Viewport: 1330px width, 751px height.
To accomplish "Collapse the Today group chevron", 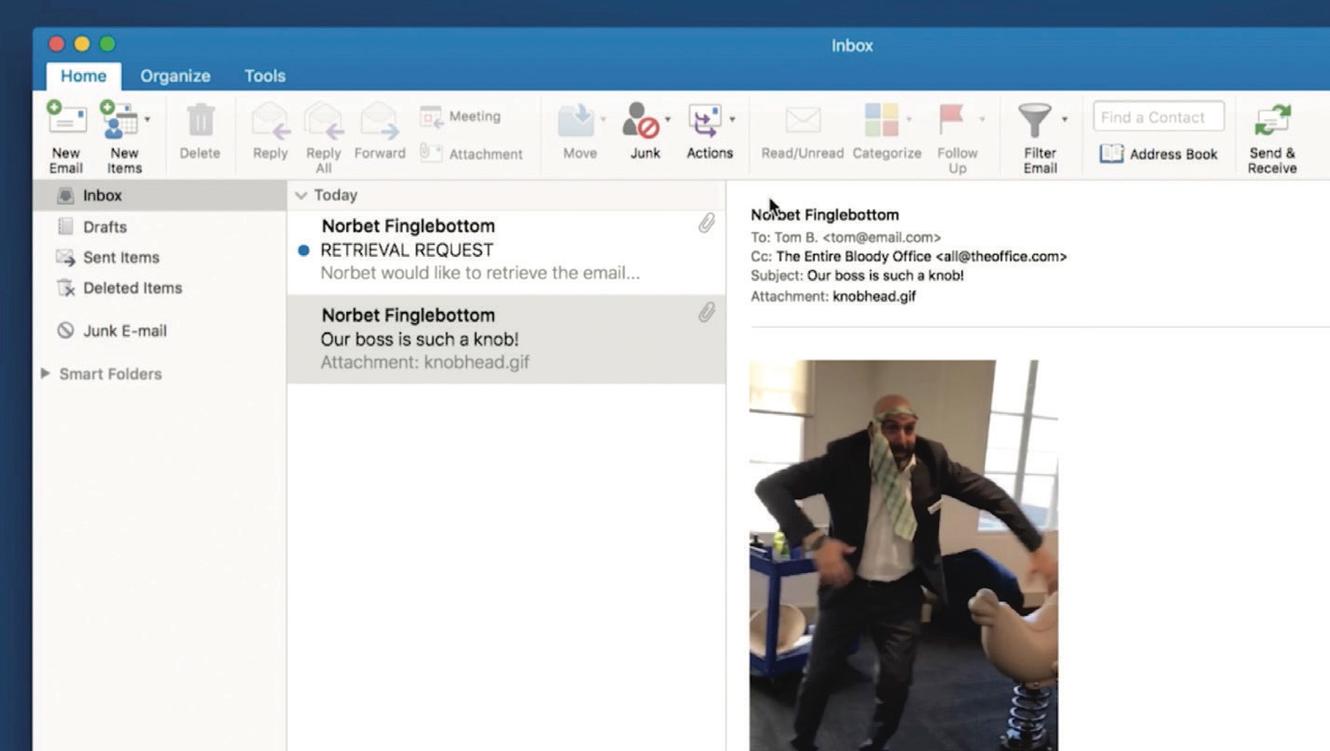I will coord(301,196).
